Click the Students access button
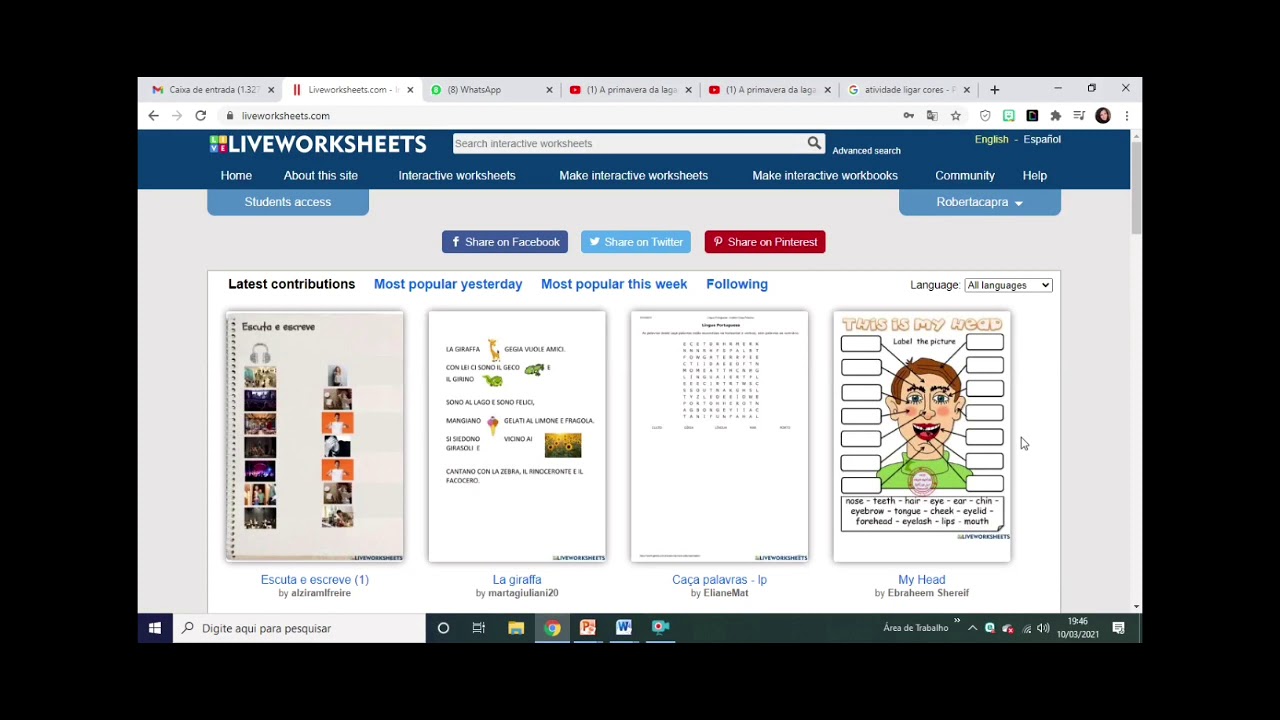Screen dimensions: 1280x720 288,202
